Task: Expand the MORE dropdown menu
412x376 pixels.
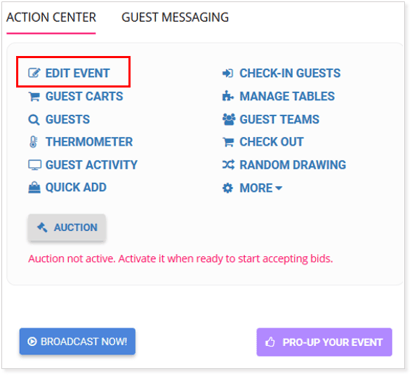Action: (x=261, y=188)
